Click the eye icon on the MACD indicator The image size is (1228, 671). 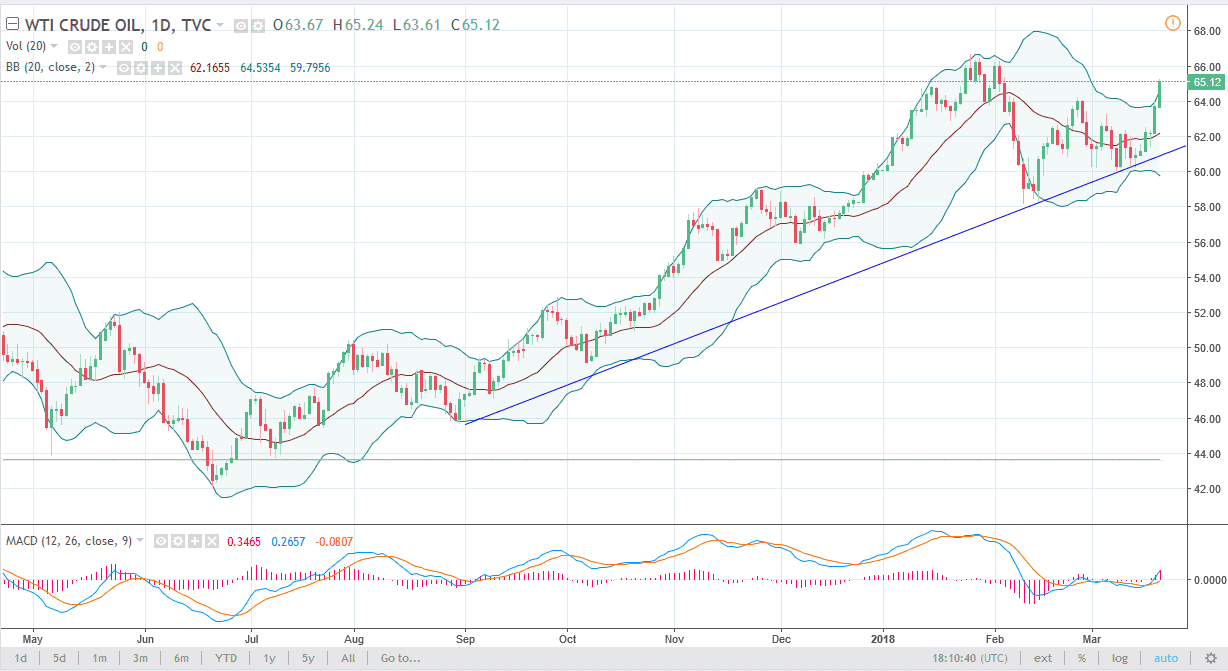click(x=160, y=541)
